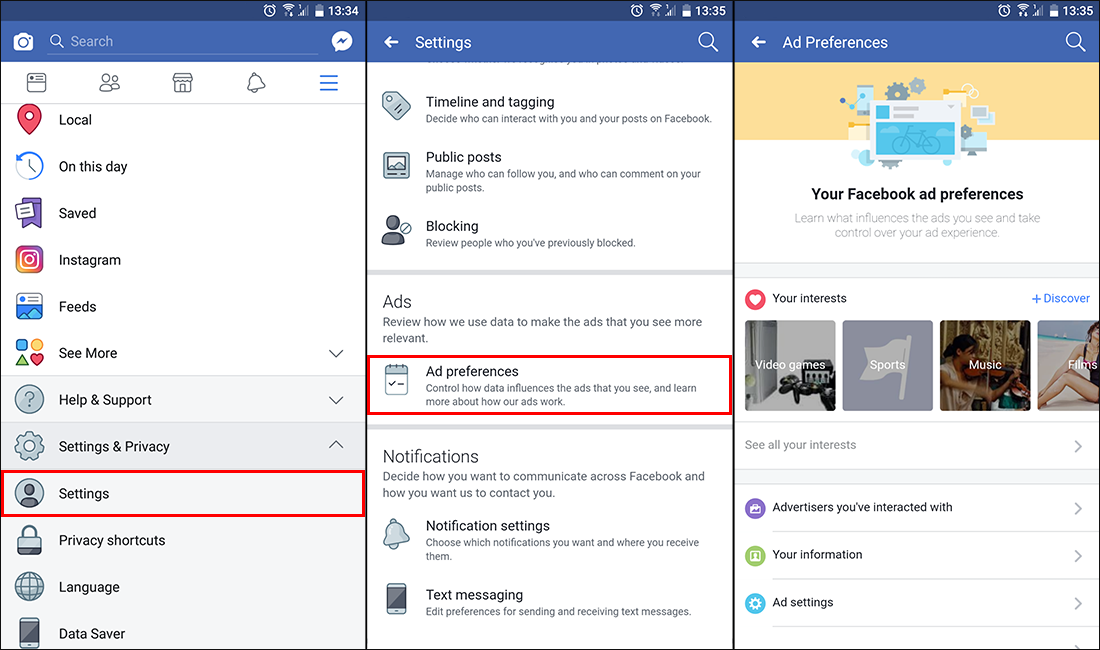
Task: Collapse the Settings & Privacy chevron
Action: tap(336, 445)
